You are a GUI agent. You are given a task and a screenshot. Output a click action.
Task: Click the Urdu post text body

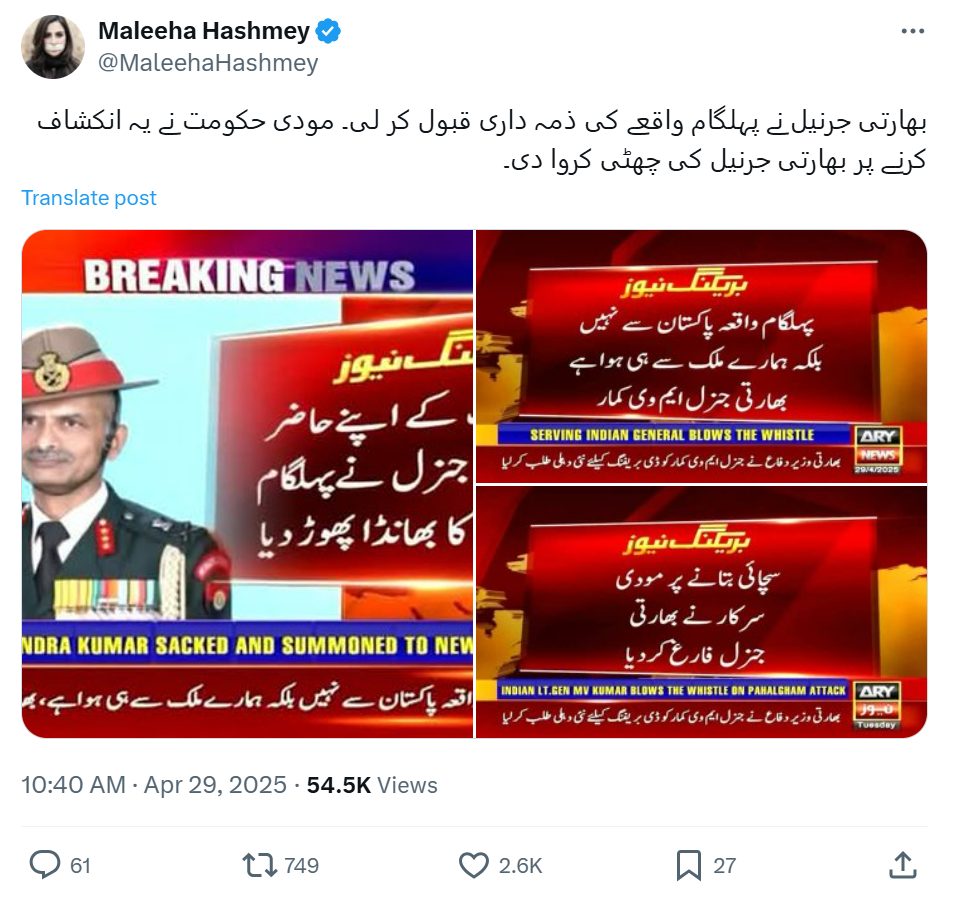coord(481,141)
